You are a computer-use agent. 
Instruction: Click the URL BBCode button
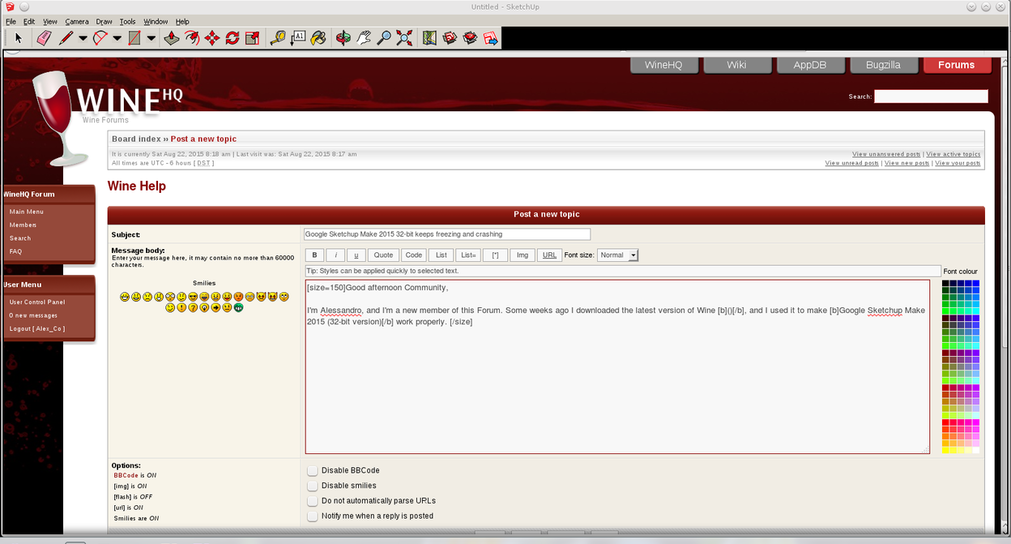[549, 255]
